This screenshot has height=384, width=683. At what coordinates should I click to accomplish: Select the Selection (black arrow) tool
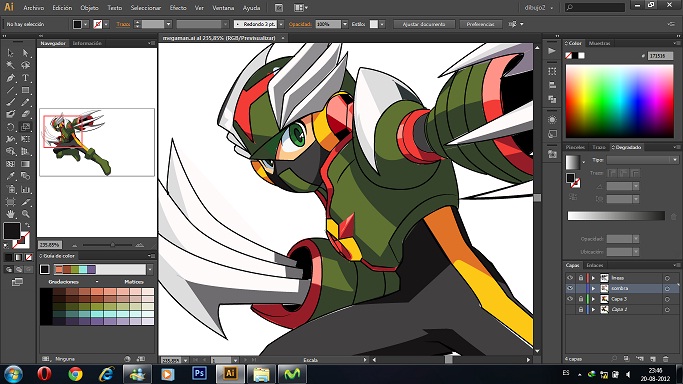(x=10, y=53)
